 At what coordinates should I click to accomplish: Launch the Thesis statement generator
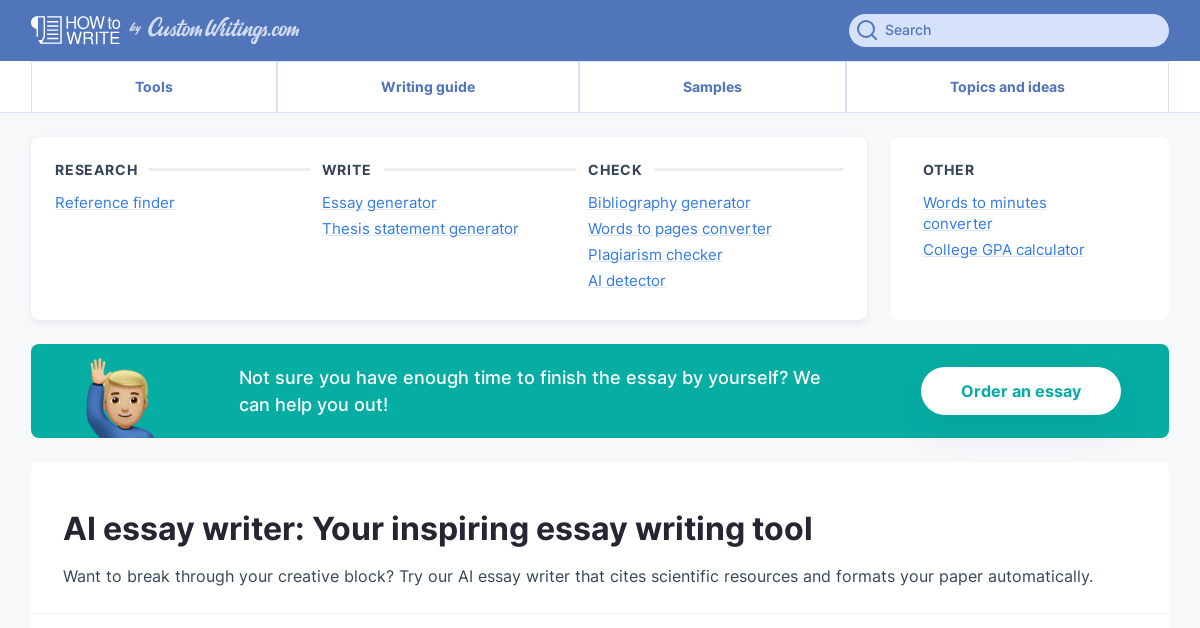(x=420, y=229)
